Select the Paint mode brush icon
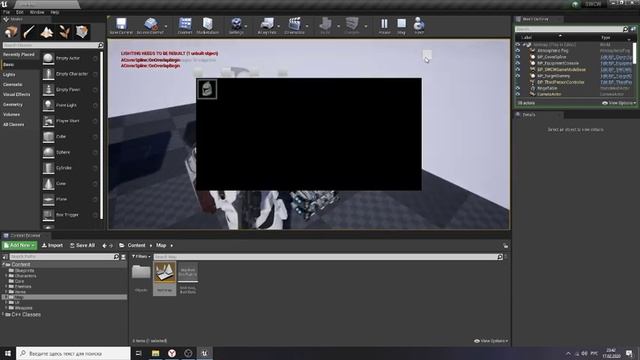Viewport: 640px width, 360px height. 29,32
